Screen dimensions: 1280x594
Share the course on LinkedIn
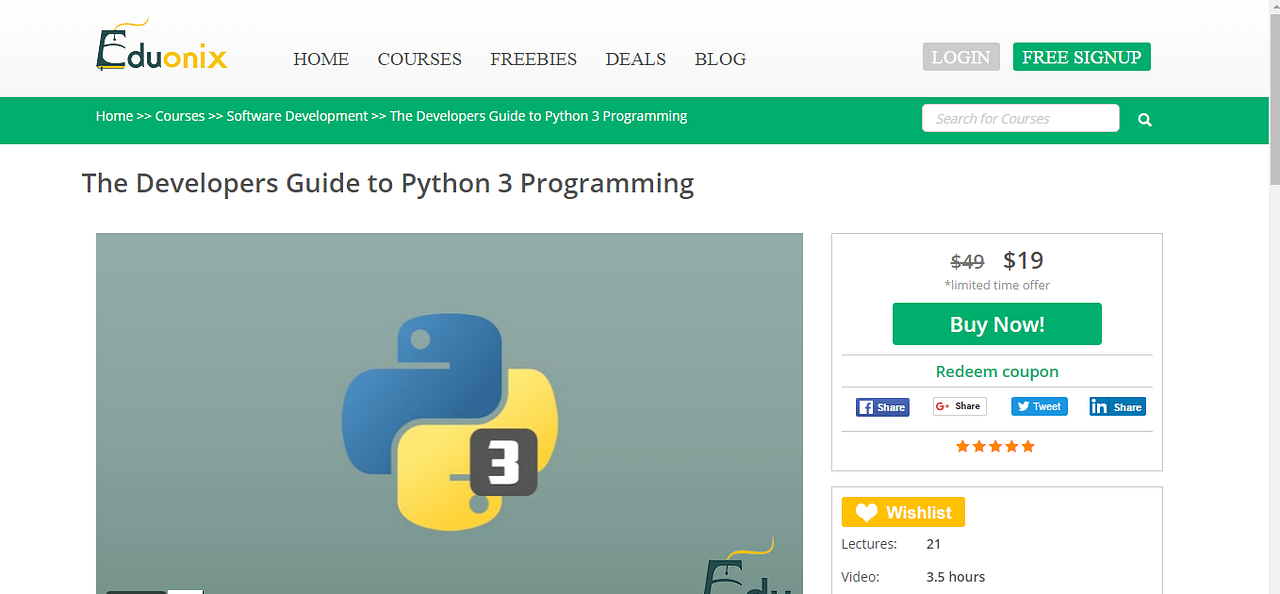pos(1117,406)
